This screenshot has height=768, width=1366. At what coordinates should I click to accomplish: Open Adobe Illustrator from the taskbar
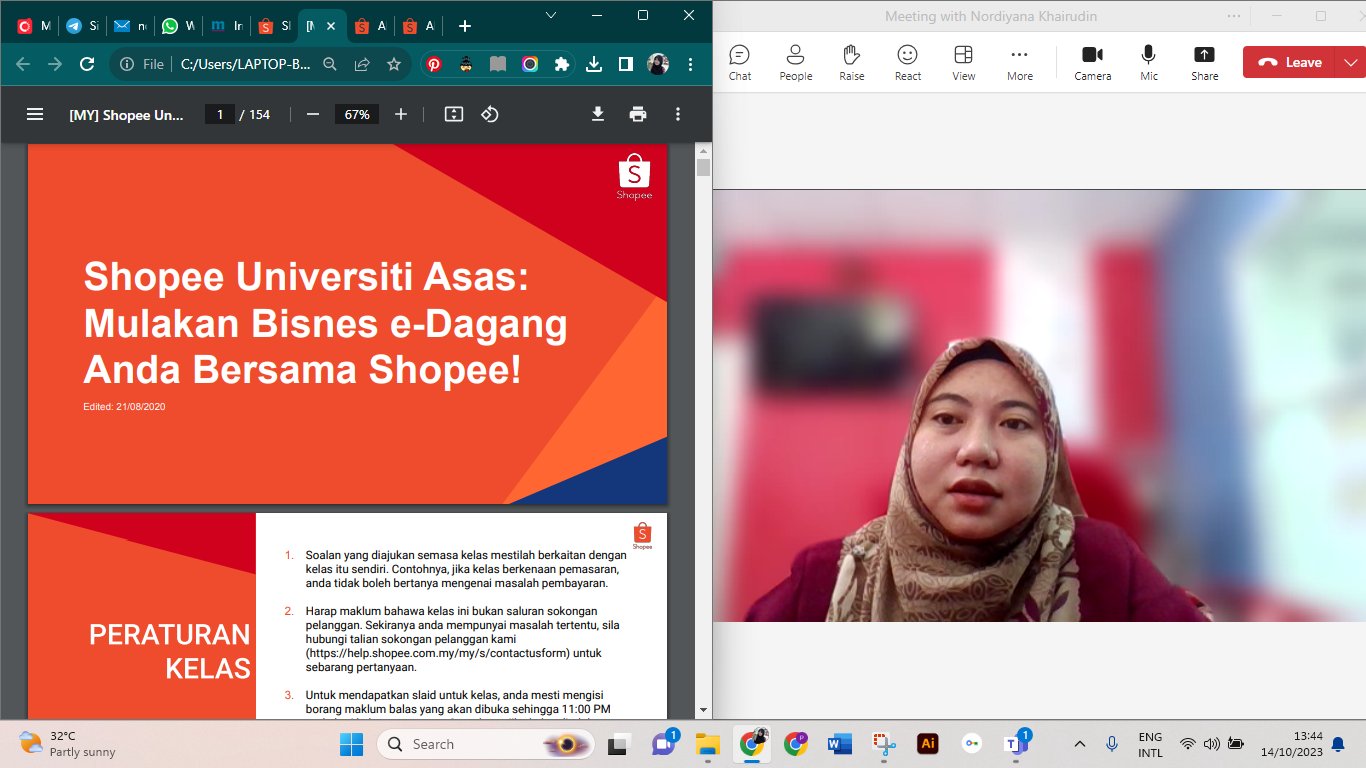coord(927,744)
